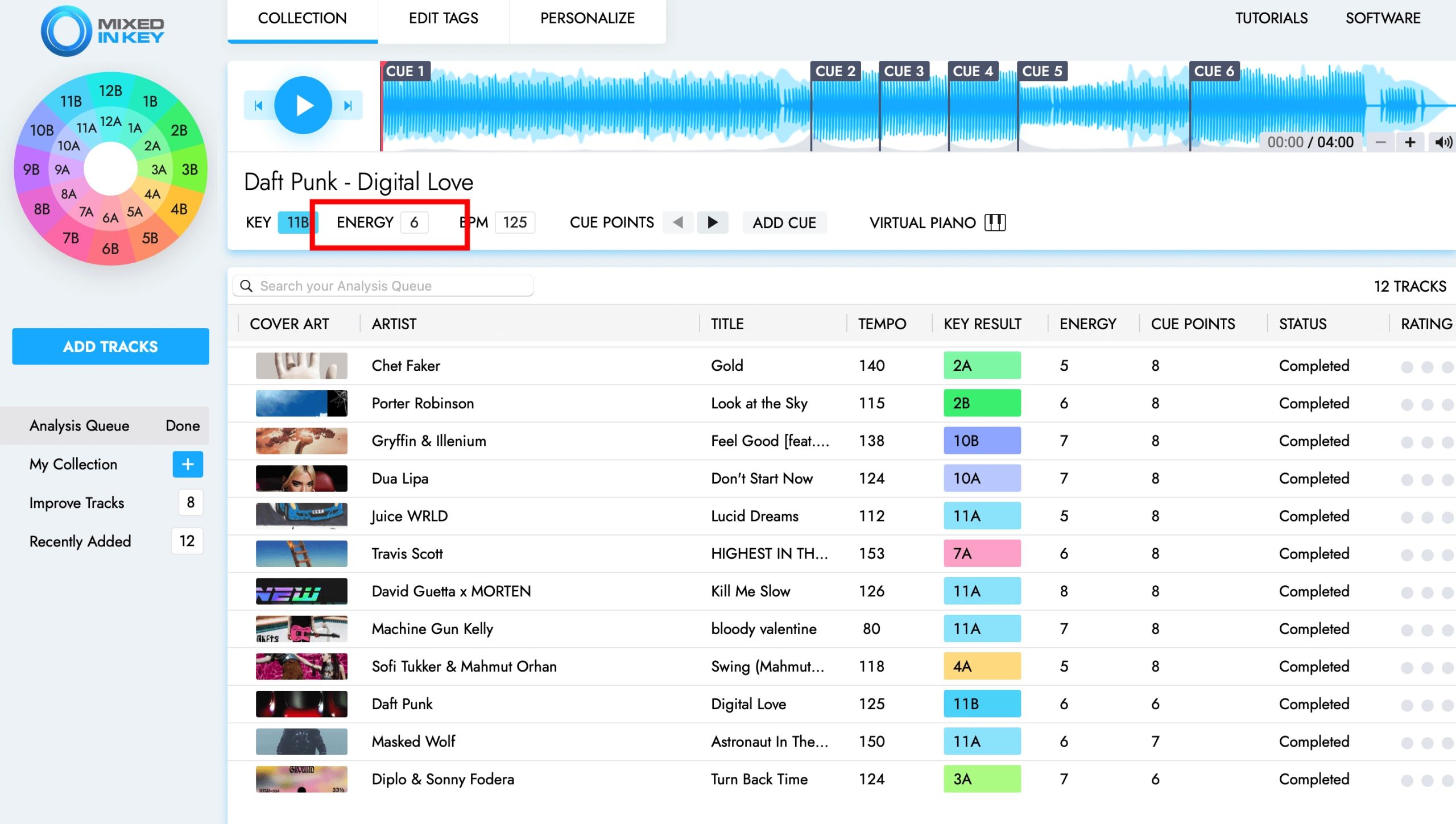This screenshot has width=1456, height=824.
Task: Click Dua Lipa cover art thumbnail
Action: 301,478
